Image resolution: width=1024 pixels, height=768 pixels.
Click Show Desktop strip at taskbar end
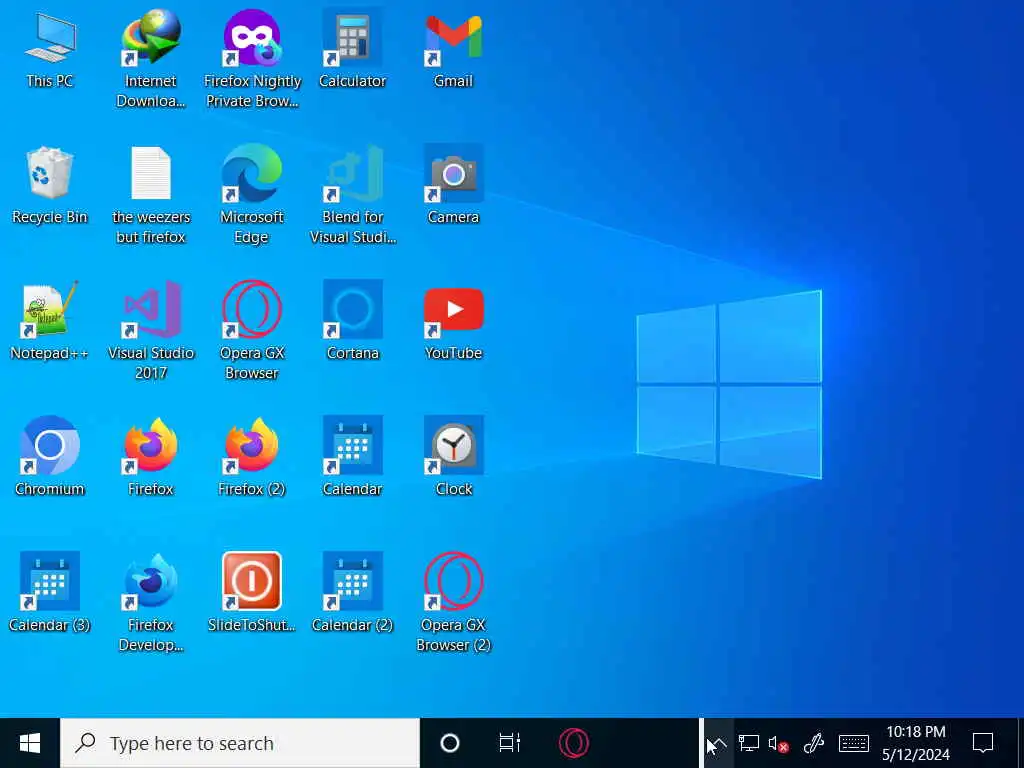[1020, 743]
